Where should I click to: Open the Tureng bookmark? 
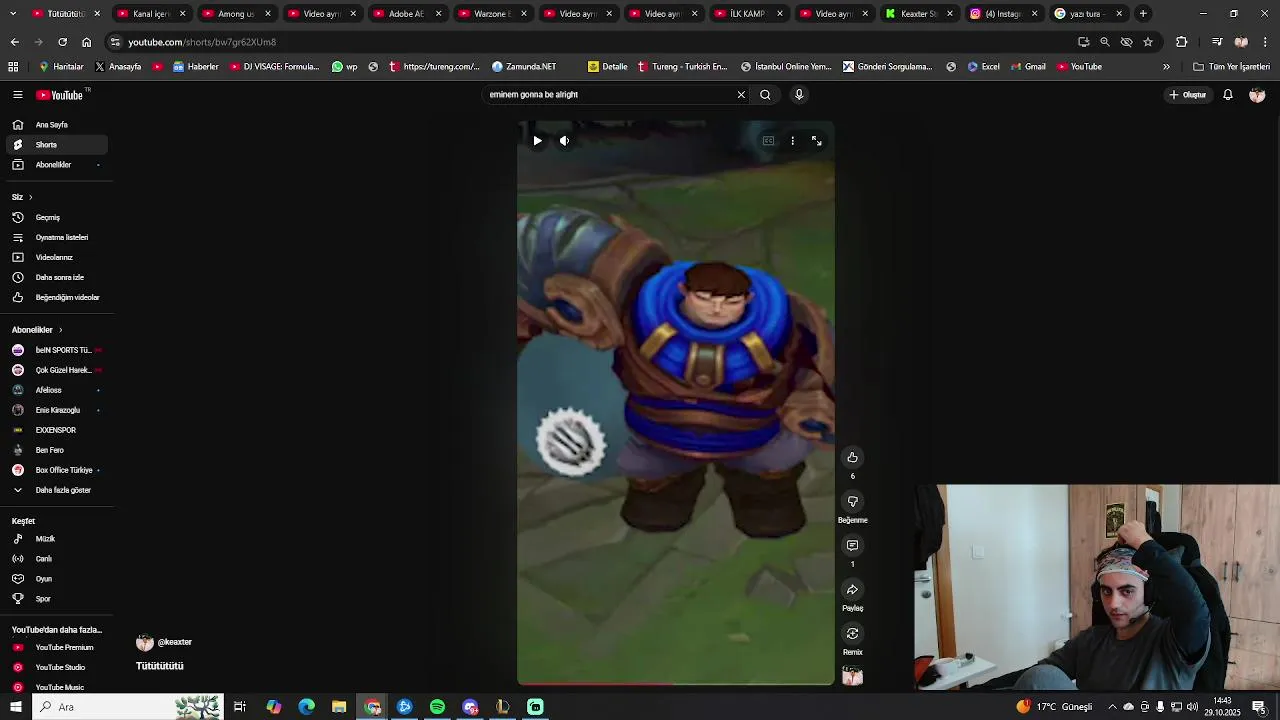(683, 67)
